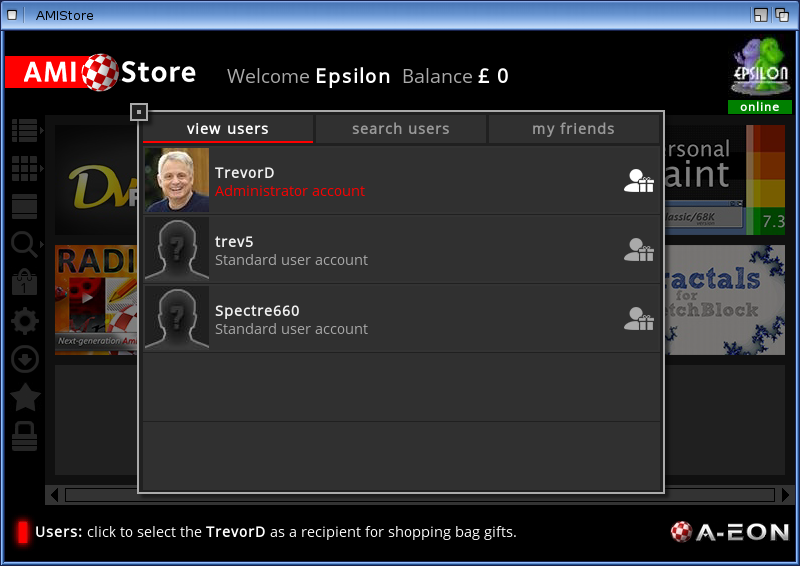Screen dimensions: 800x566
Task: Select the gift icon for TrevorD
Action: pos(638,181)
